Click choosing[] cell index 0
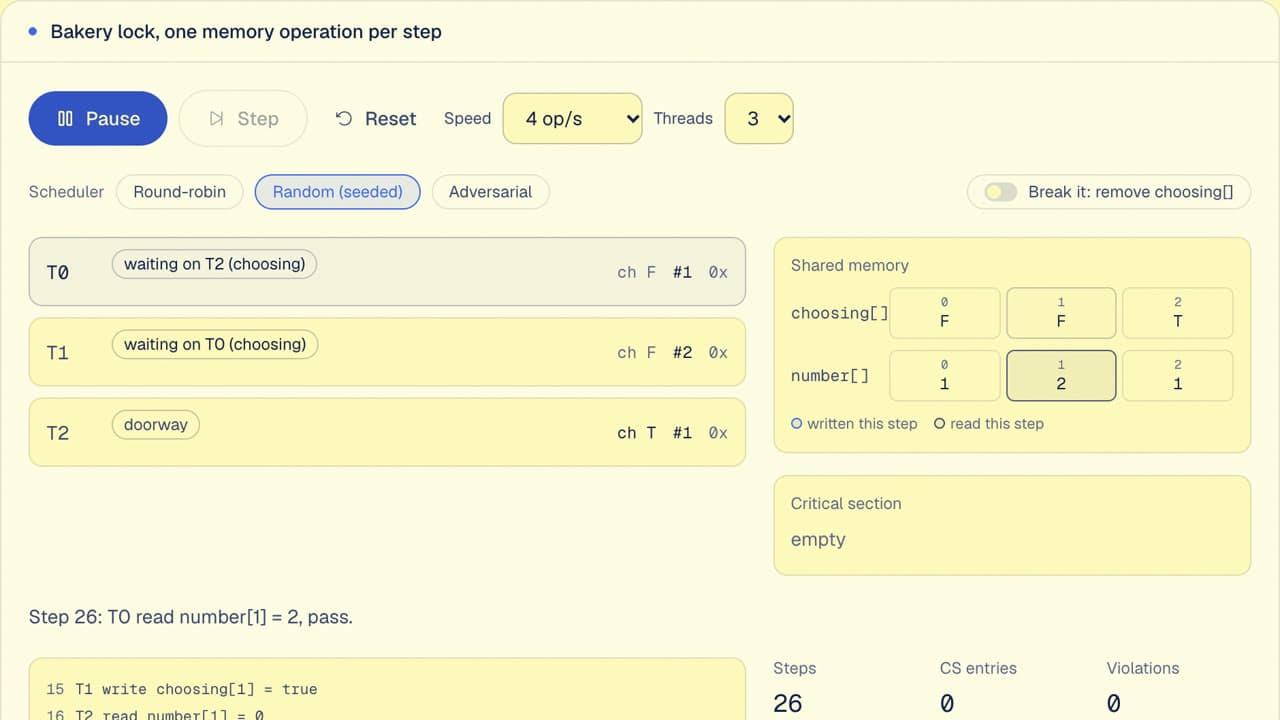 944,313
